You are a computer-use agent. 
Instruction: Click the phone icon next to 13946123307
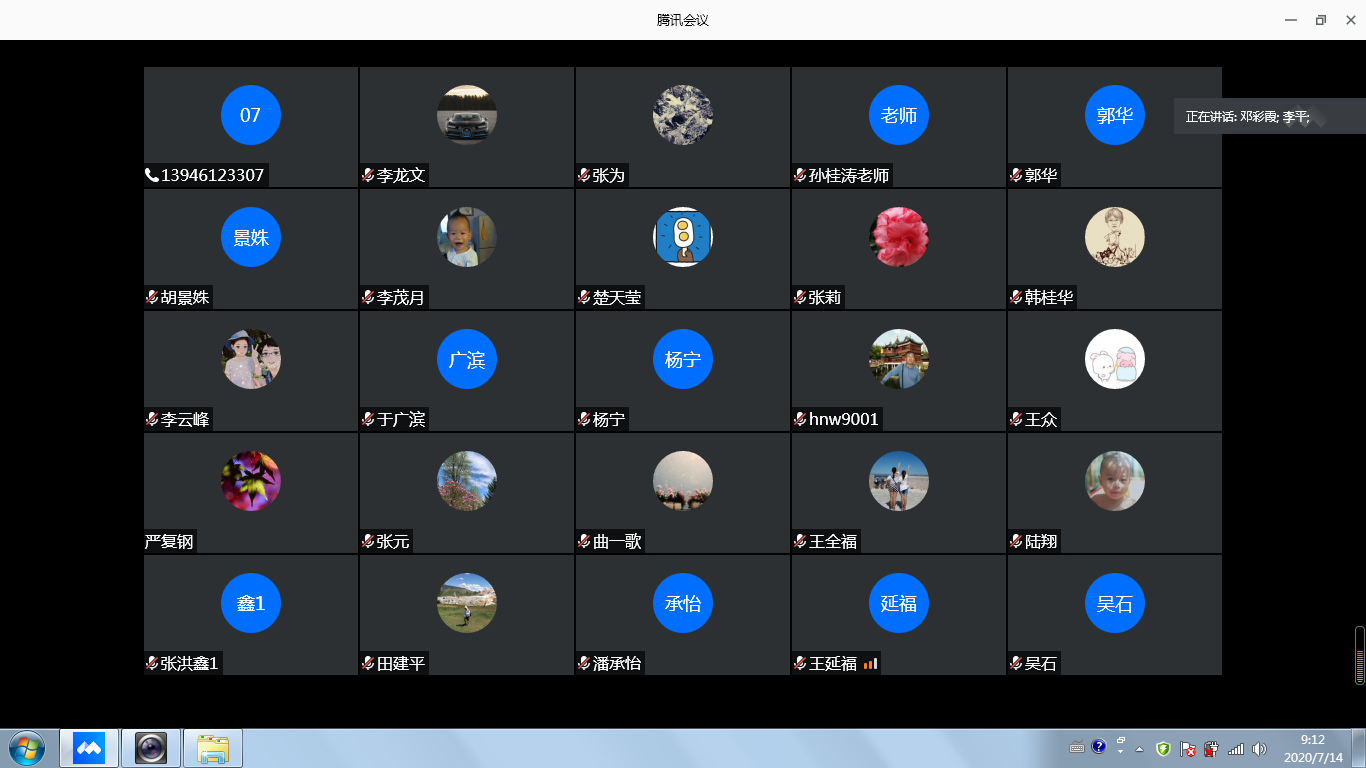152,176
